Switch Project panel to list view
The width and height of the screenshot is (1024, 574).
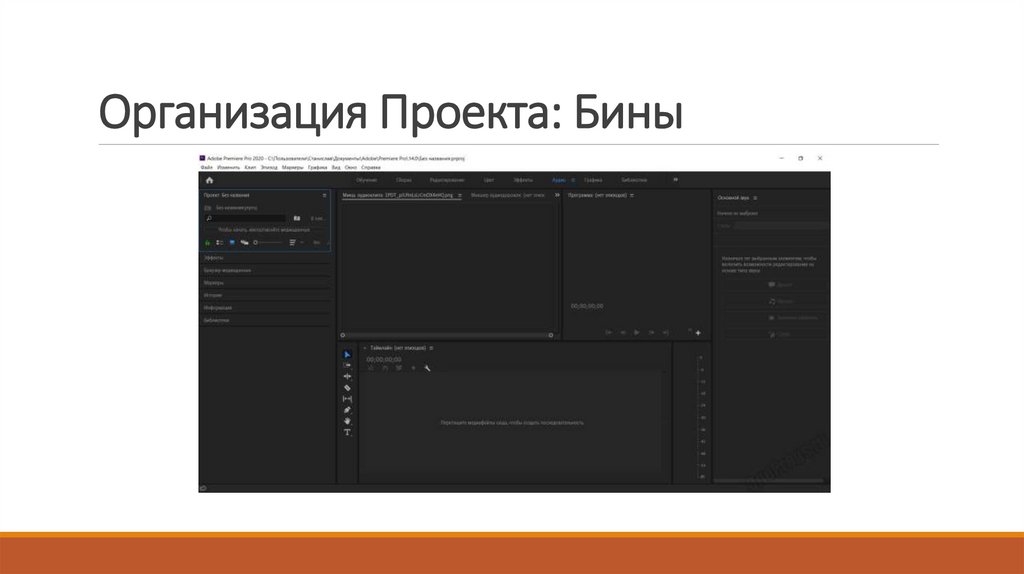pyautogui.click(x=219, y=242)
